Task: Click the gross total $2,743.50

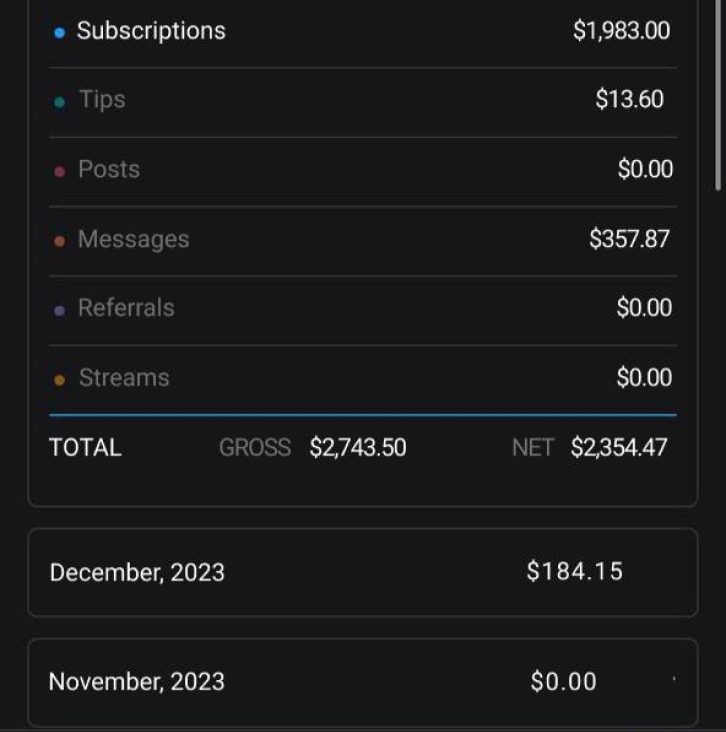Action: [x=358, y=448]
